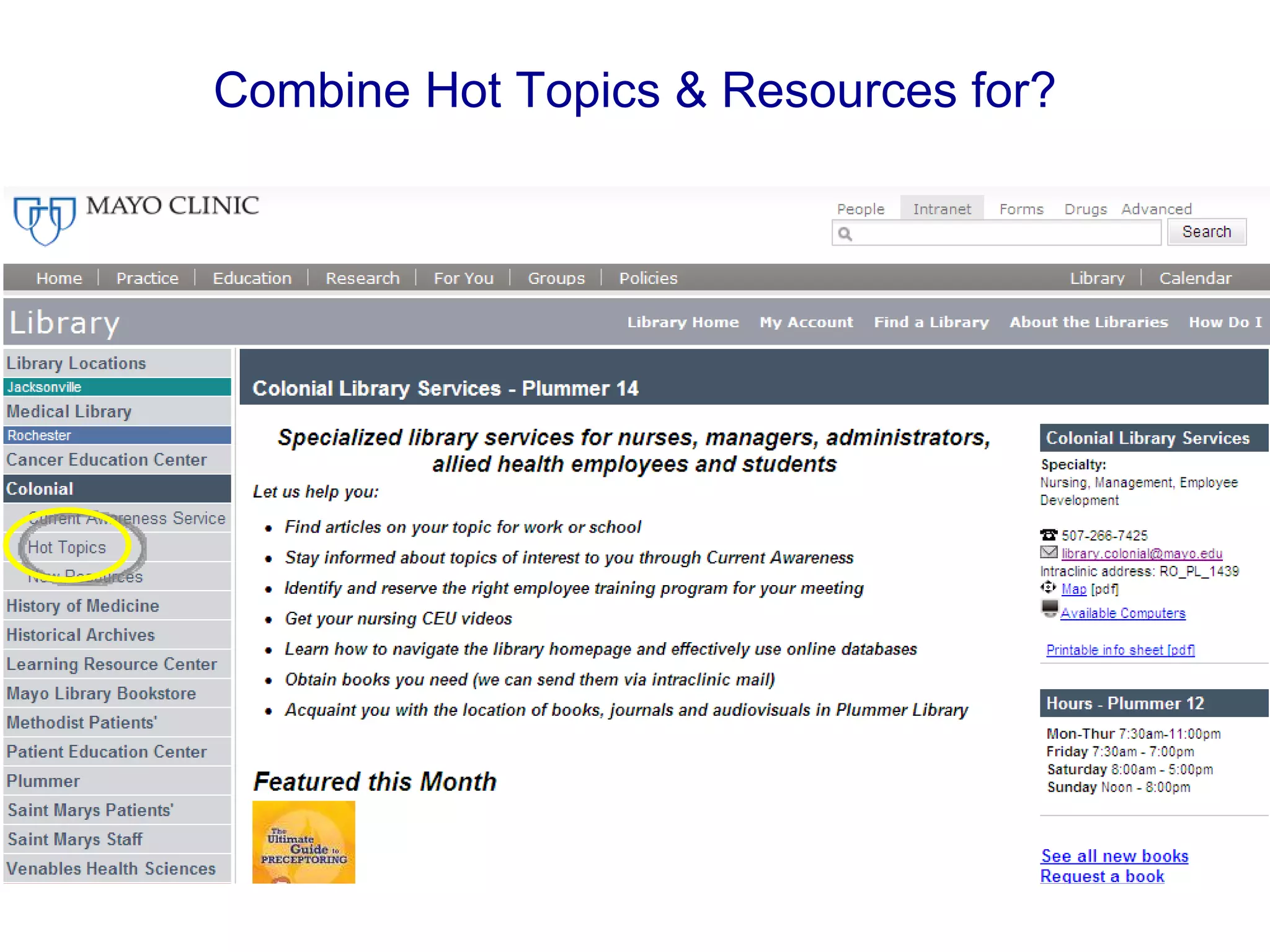Open the Map pdf link

(1073, 589)
